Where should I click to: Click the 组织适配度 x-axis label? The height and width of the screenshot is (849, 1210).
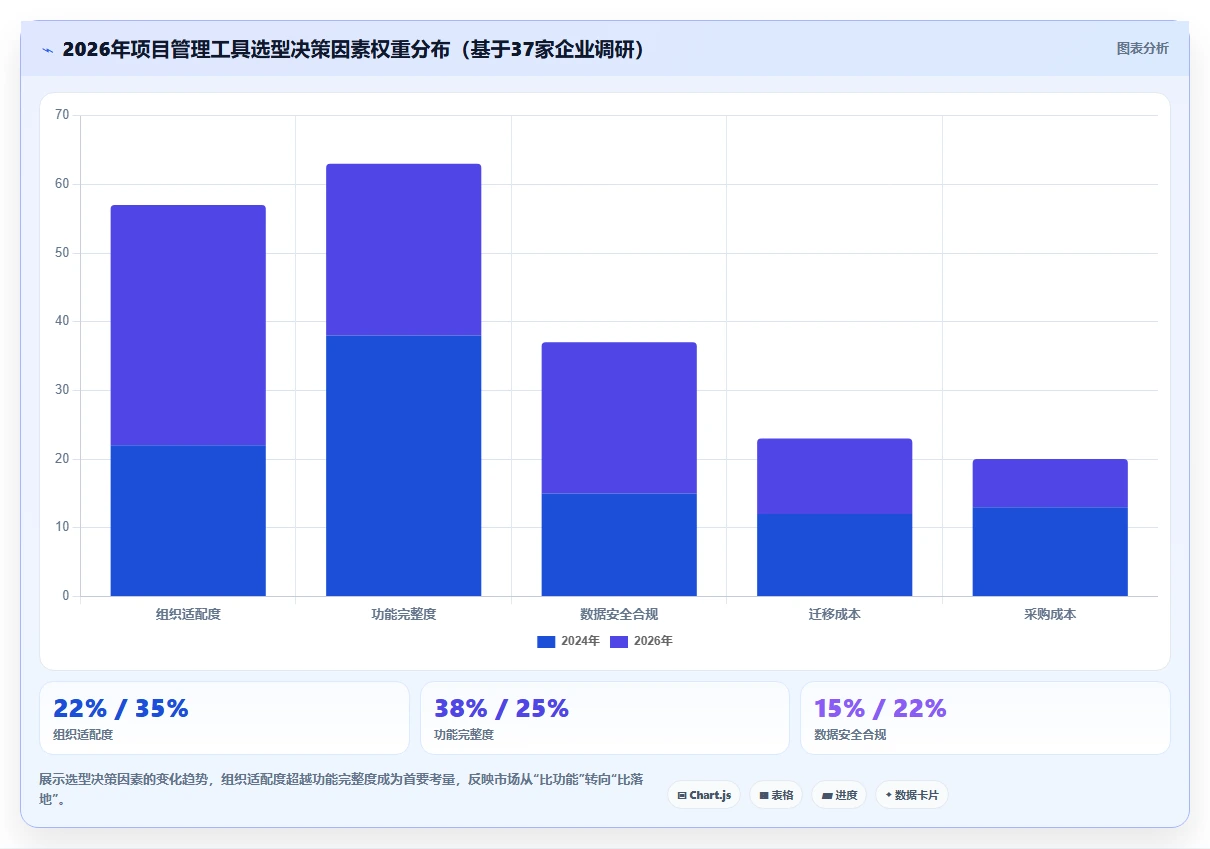pos(188,614)
